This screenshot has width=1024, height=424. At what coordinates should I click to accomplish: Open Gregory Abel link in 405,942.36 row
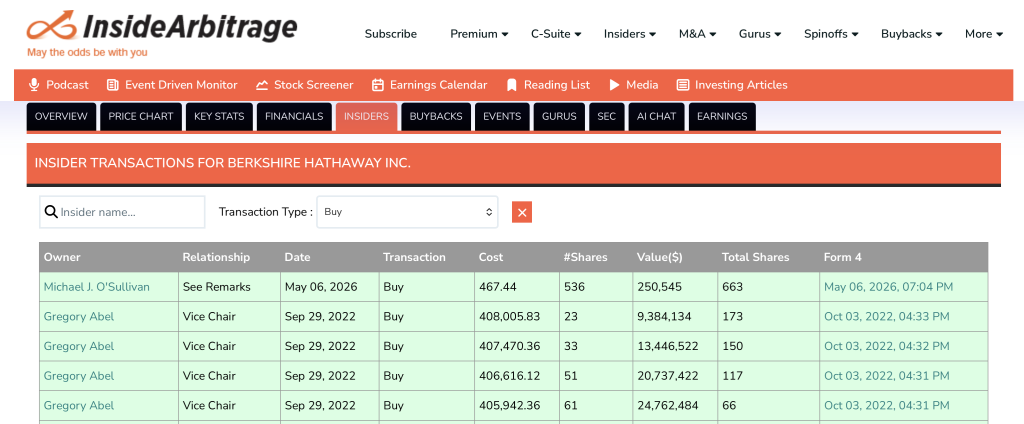pyautogui.click(x=79, y=406)
